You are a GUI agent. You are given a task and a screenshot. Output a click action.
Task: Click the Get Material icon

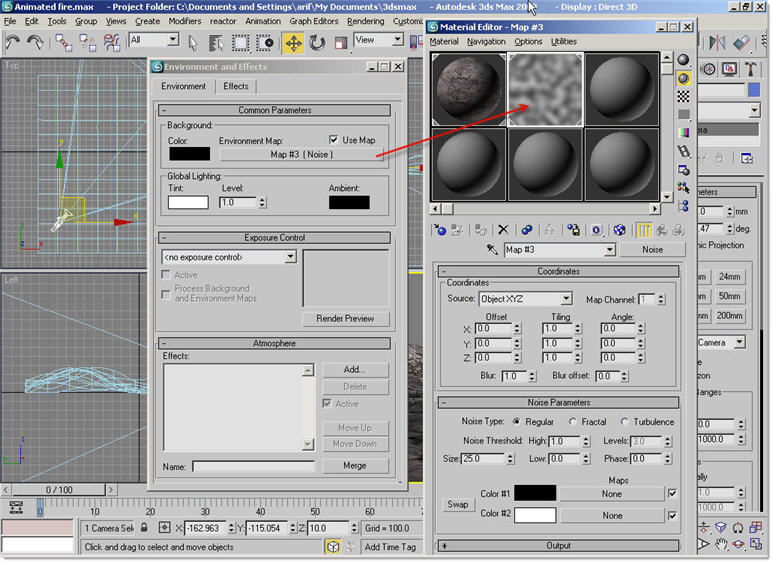440,230
